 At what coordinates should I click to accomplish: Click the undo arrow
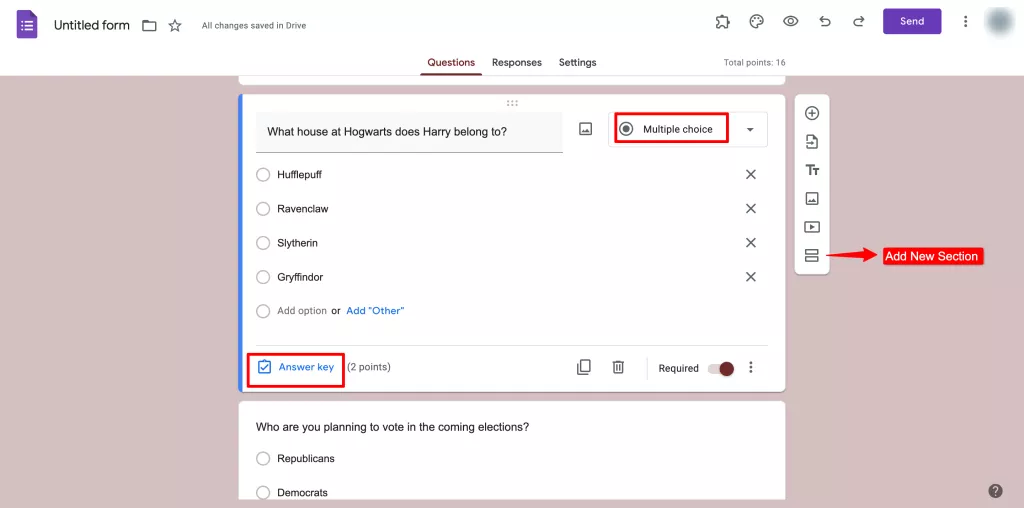[x=825, y=22]
